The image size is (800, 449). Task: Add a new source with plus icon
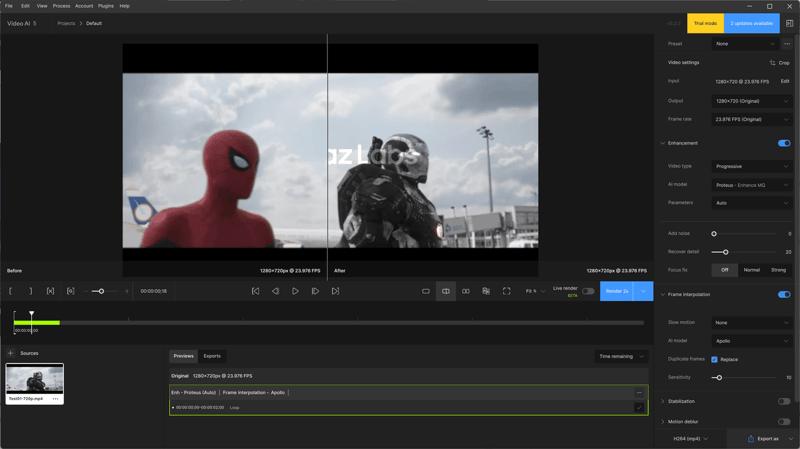[x=11, y=353]
